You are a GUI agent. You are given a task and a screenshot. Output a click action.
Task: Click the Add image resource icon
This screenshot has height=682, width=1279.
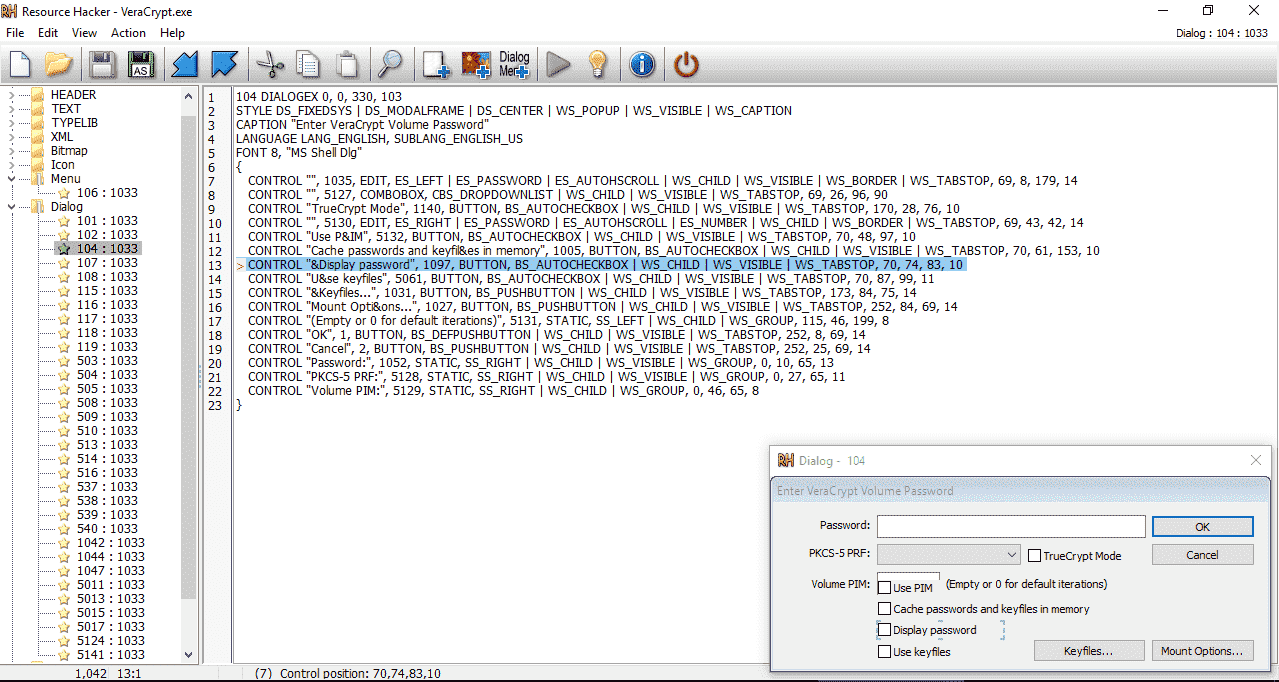tap(476, 65)
